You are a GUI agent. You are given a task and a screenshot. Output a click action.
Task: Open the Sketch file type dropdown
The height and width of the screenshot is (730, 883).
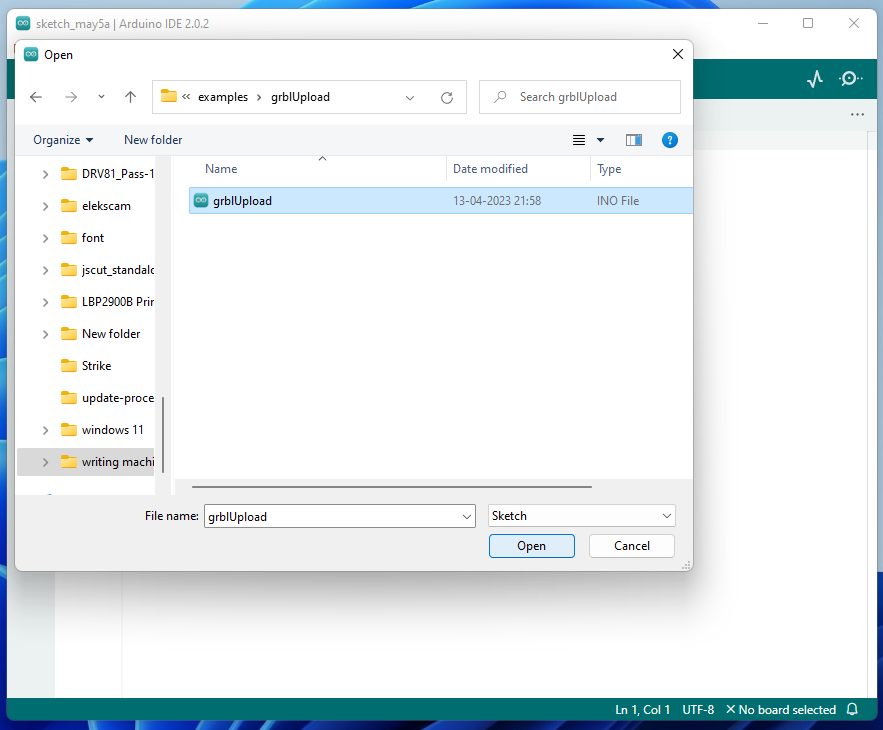coord(581,515)
